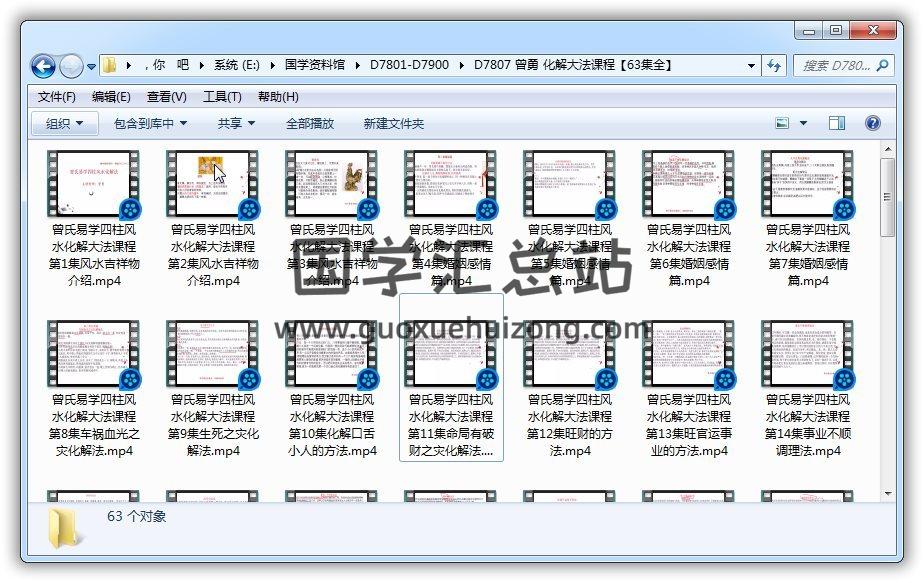Click the vertical scrollbar thumb
This screenshot has height=583, width=924.
(888, 197)
